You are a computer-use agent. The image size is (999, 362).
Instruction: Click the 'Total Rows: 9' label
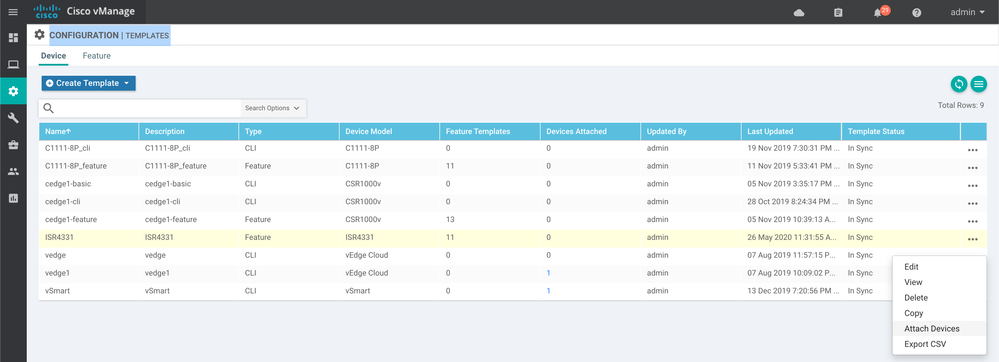tap(961, 105)
